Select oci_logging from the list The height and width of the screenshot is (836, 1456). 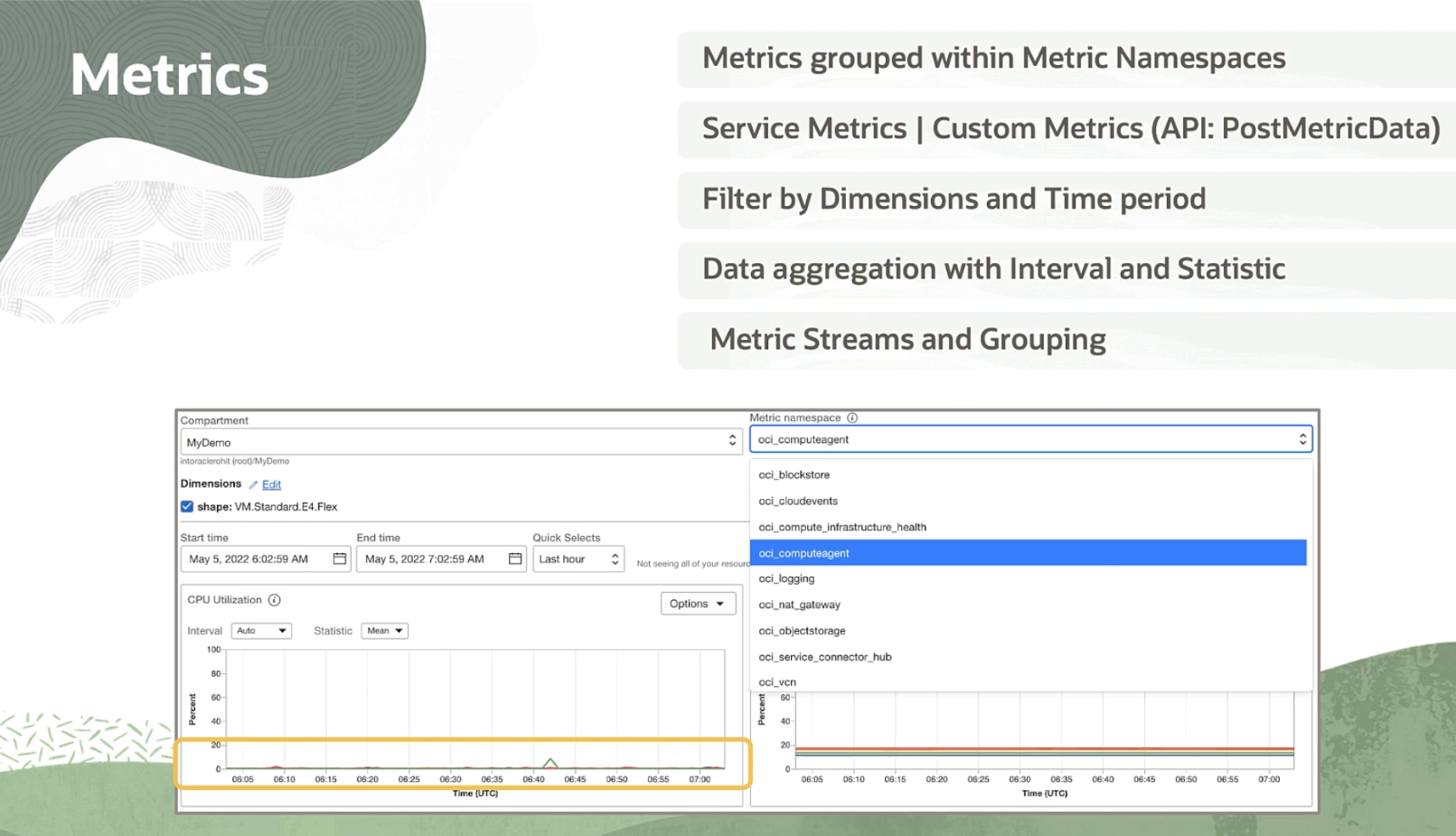coord(786,578)
